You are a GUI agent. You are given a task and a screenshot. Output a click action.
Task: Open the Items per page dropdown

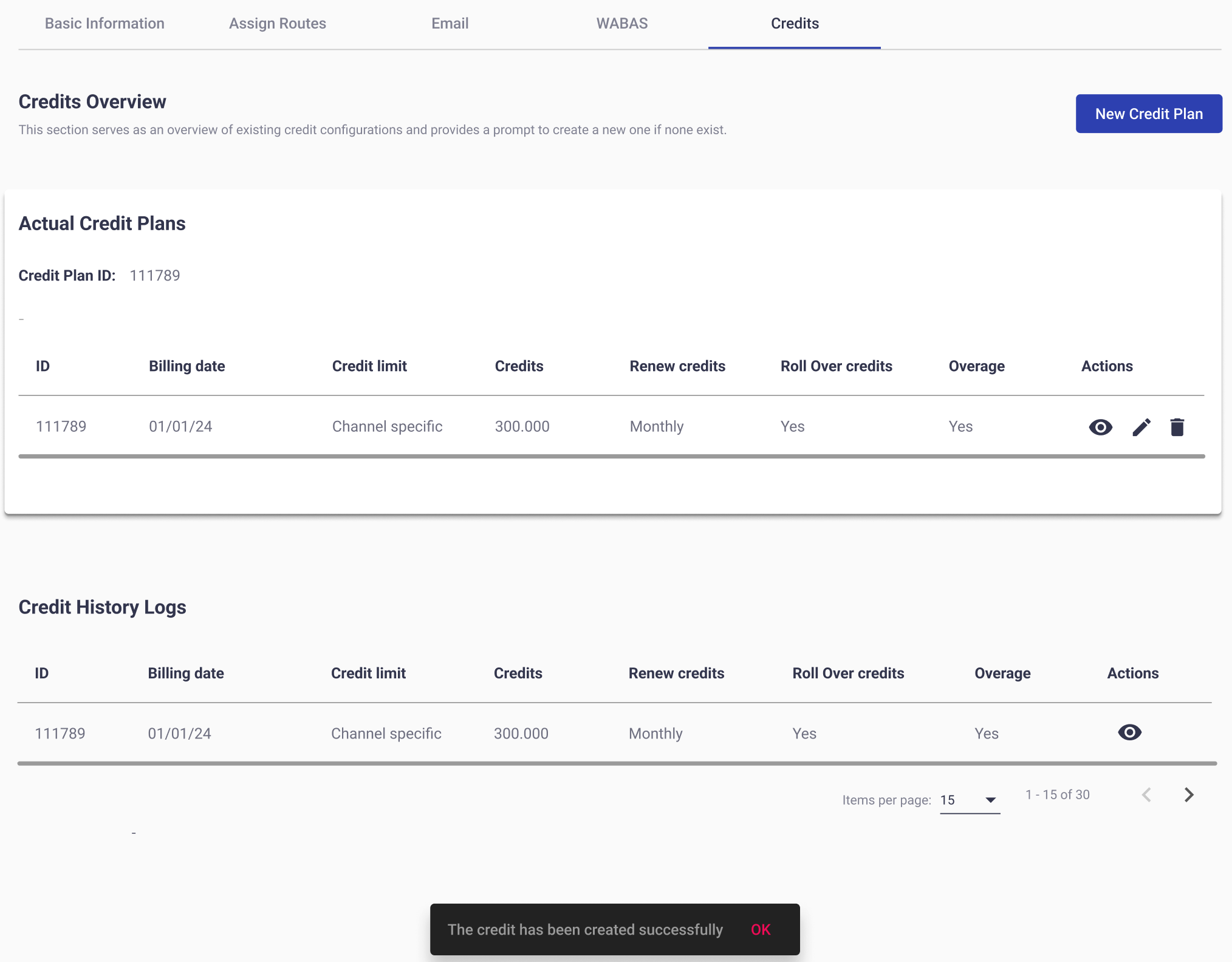coord(970,800)
